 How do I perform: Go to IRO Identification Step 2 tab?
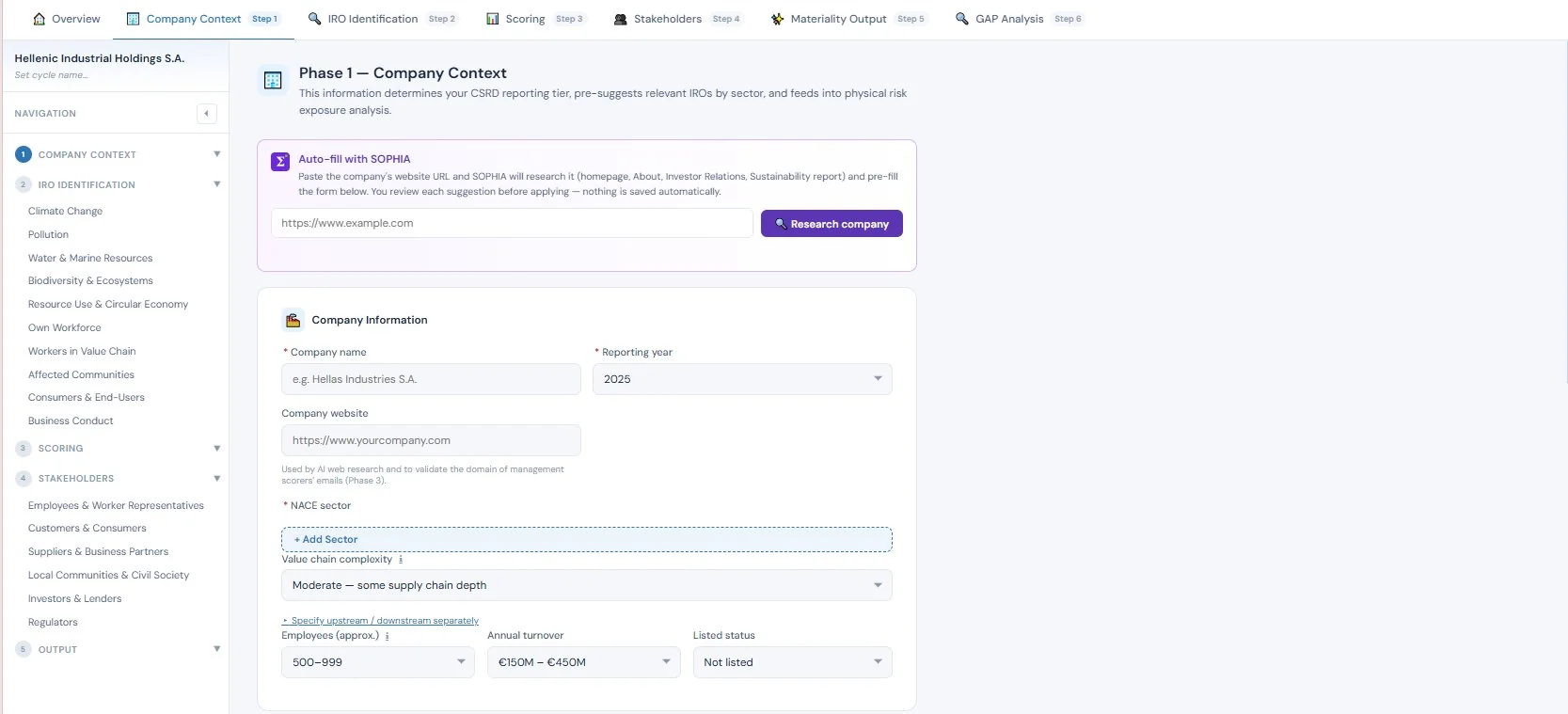pyautogui.click(x=382, y=19)
